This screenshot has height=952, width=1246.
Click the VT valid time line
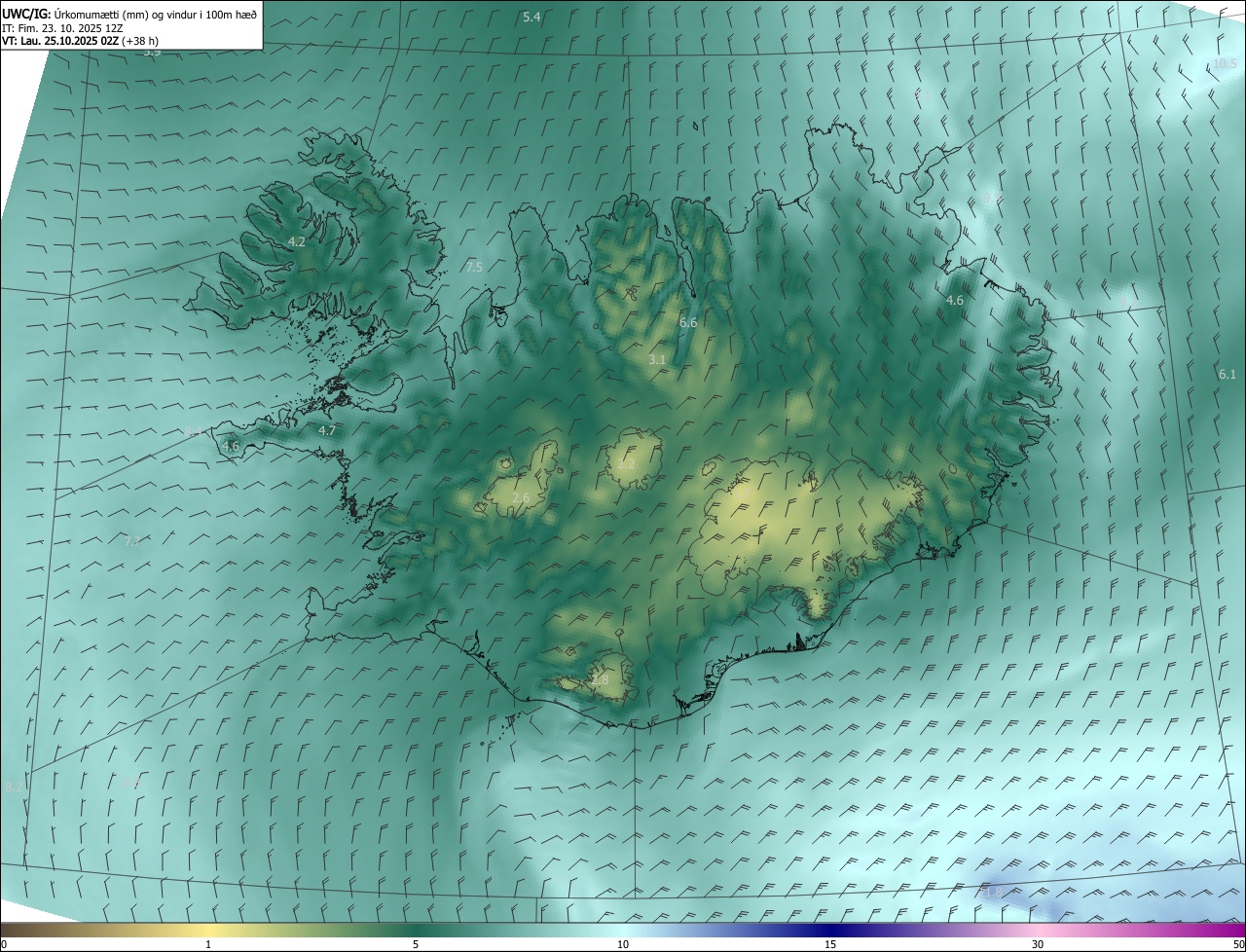(80, 41)
